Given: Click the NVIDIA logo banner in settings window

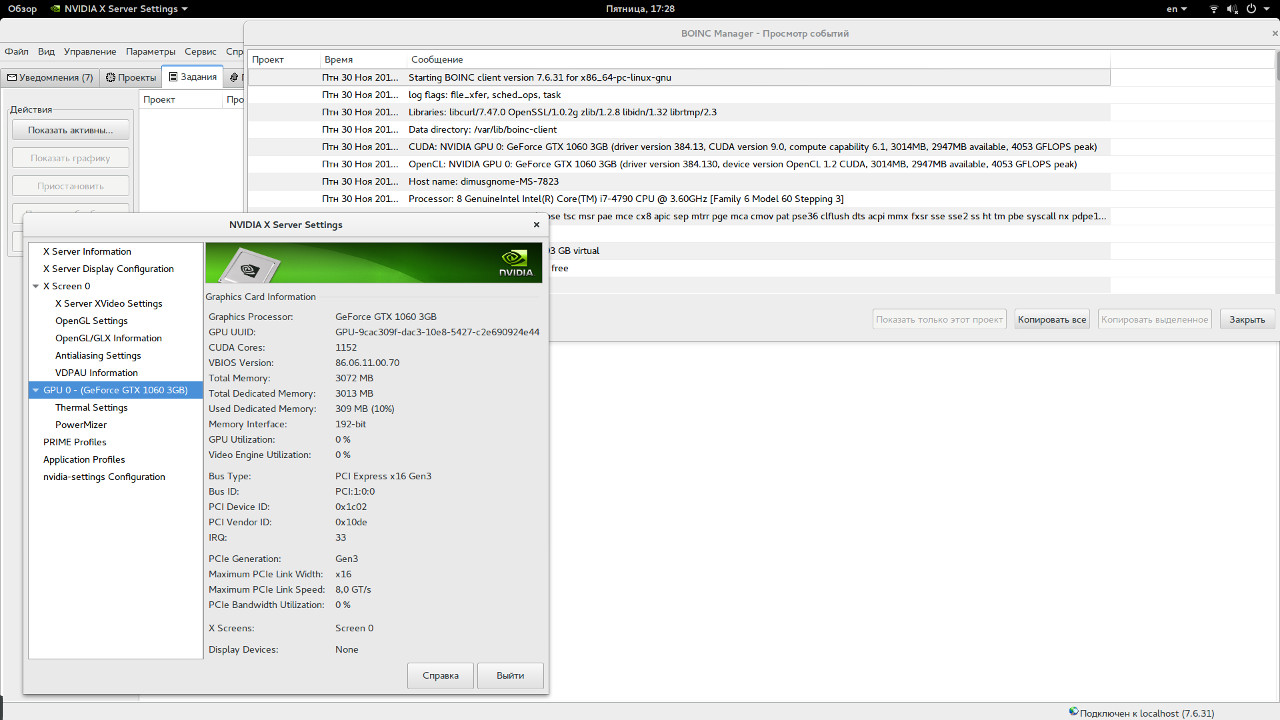Looking at the screenshot, I should (x=374, y=262).
